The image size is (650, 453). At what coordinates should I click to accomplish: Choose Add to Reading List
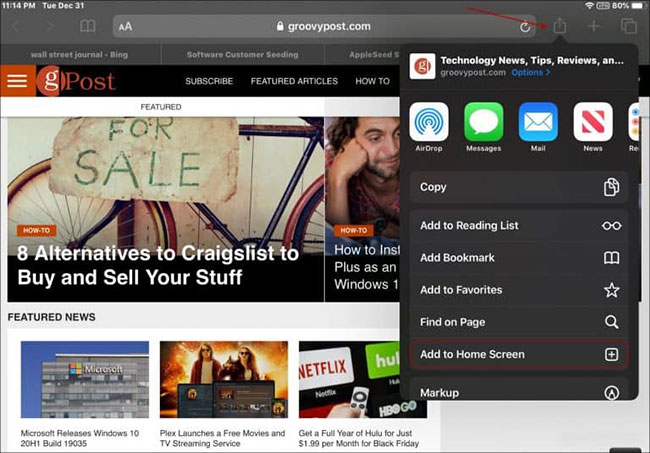point(519,225)
